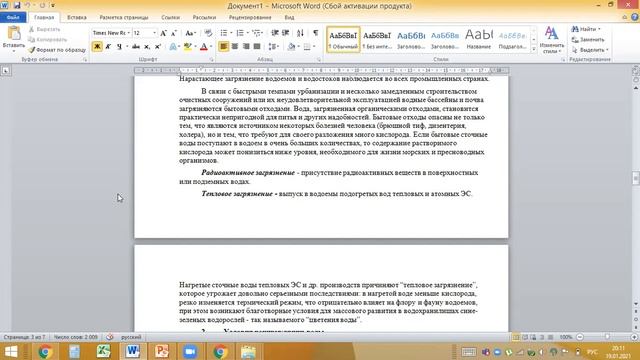Apply the No Spacing (Без инте...) style

click(x=377, y=40)
